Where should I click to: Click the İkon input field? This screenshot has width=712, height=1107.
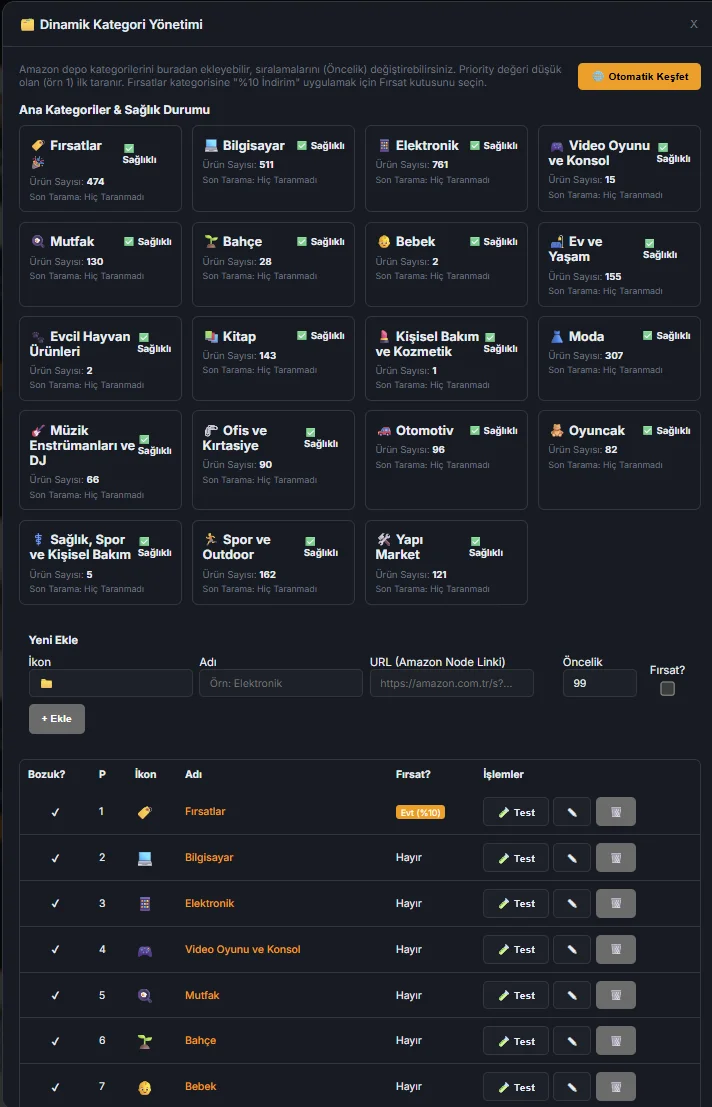(111, 683)
